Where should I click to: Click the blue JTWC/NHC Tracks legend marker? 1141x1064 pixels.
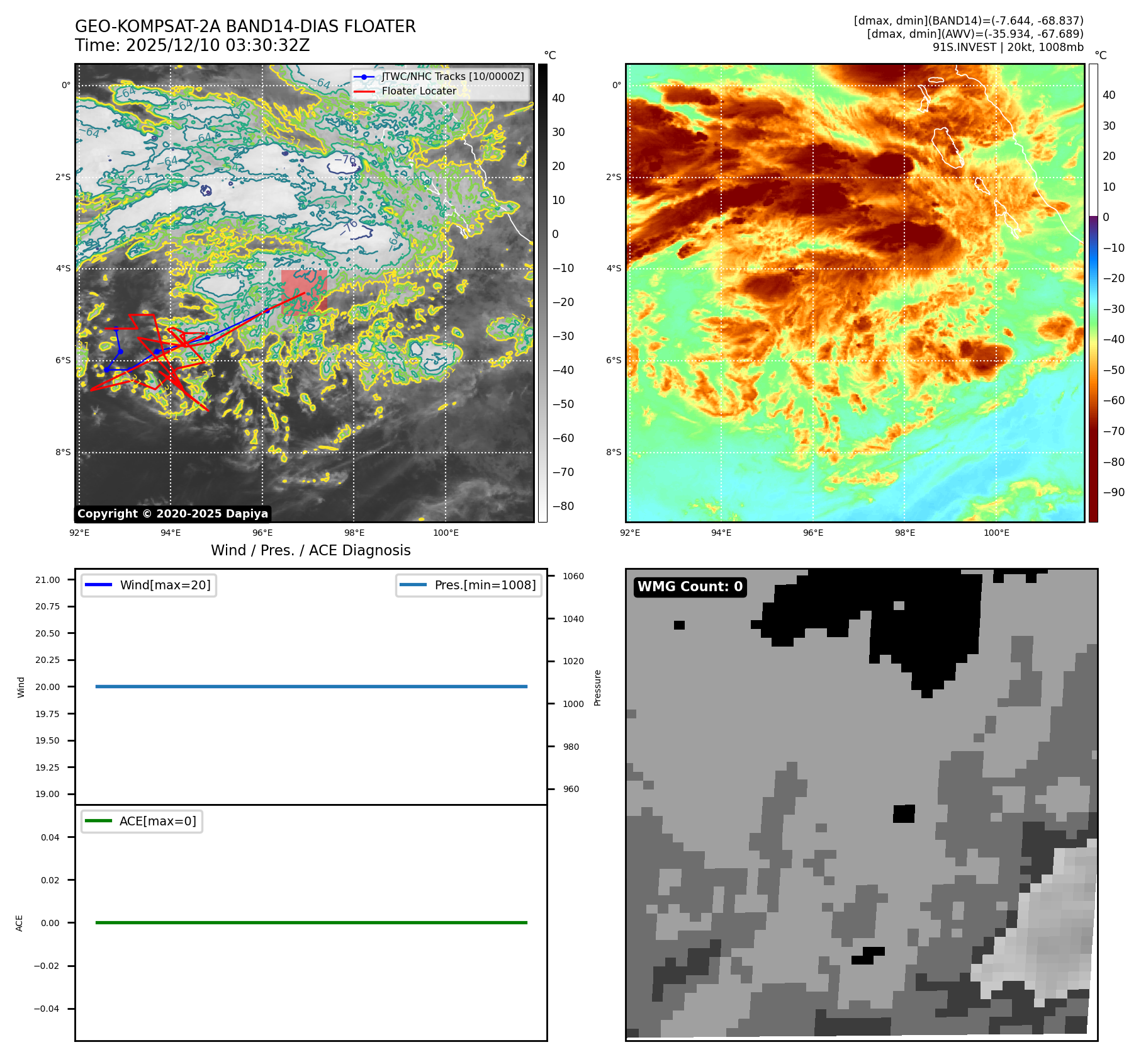point(364,77)
